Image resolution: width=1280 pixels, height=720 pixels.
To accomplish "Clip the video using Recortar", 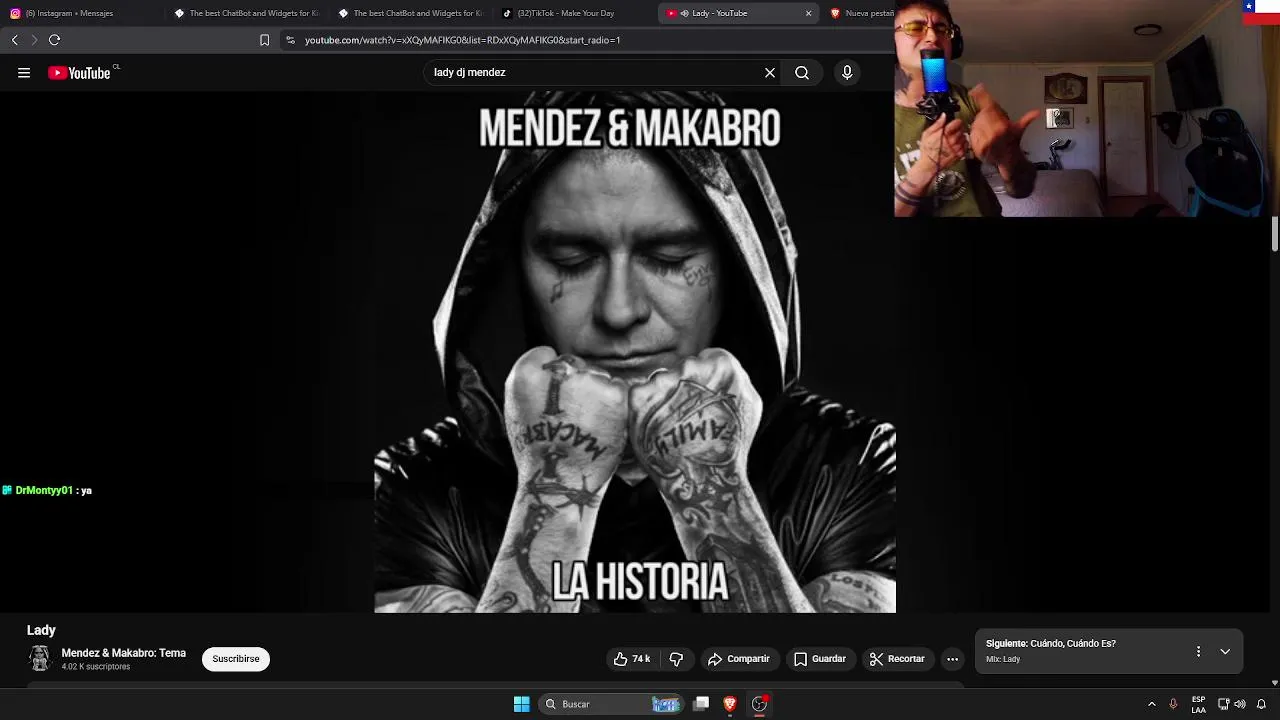I will [897, 659].
